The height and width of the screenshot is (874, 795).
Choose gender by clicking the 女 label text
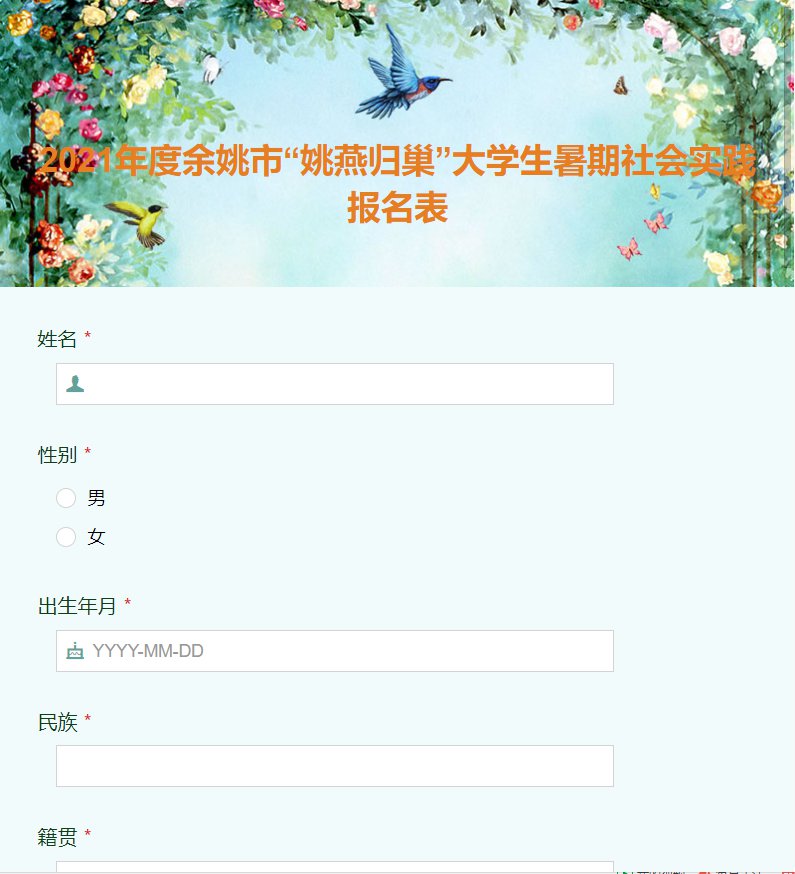pos(96,537)
